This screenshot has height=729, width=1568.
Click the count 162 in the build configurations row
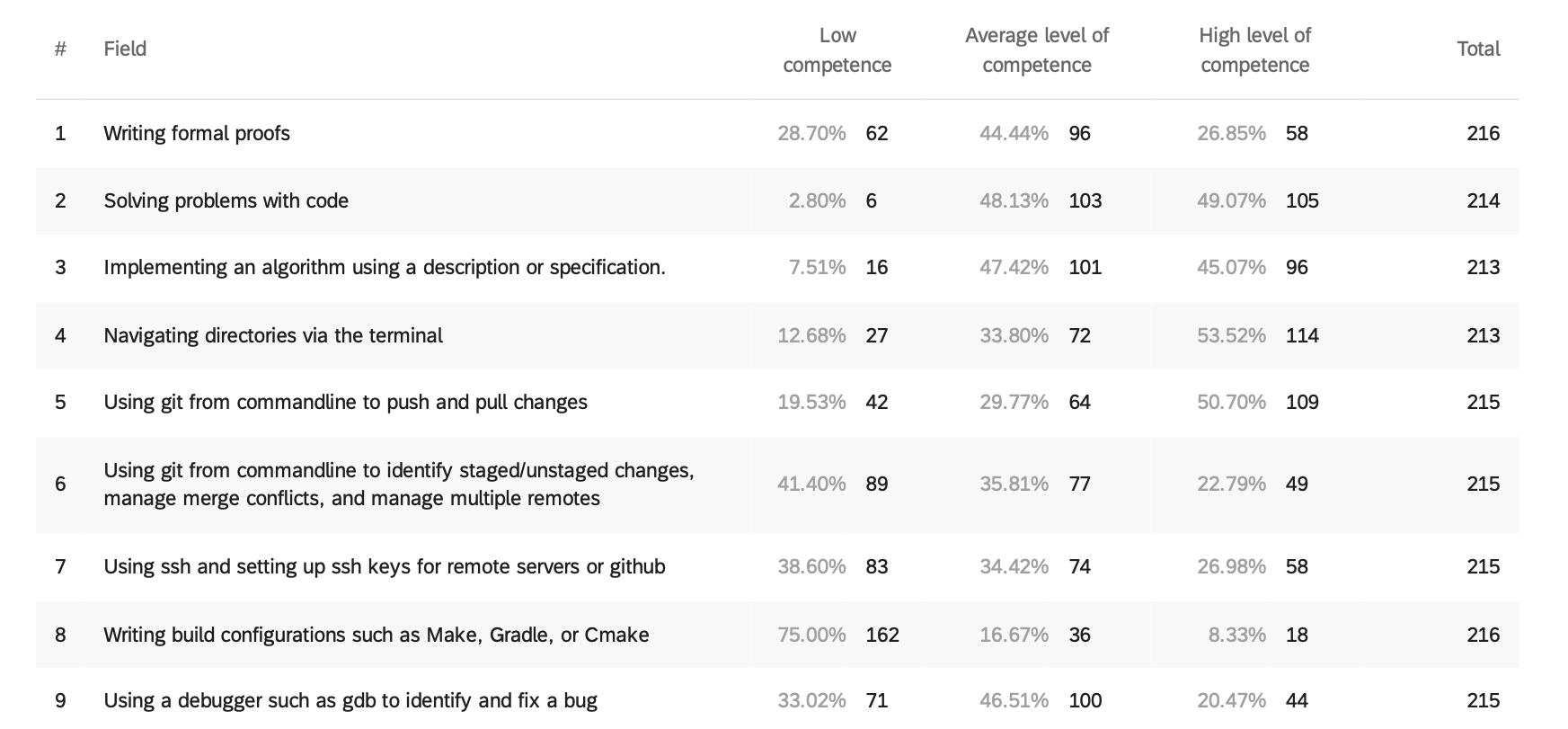882,635
